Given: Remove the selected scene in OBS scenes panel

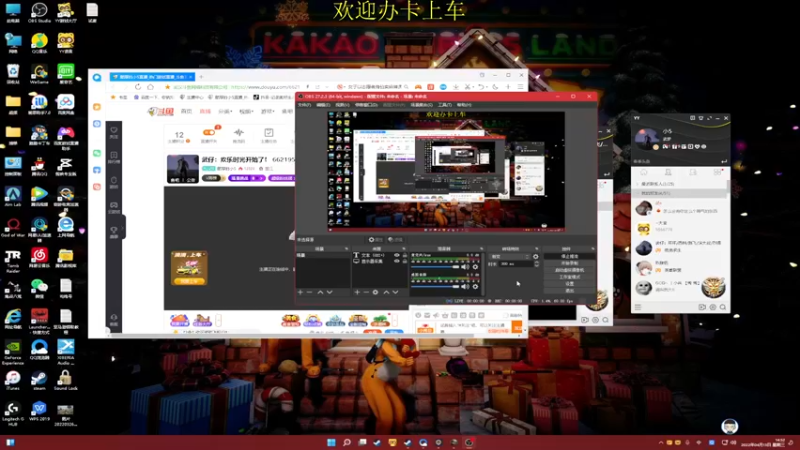Looking at the screenshot, I should coord(309,292).
